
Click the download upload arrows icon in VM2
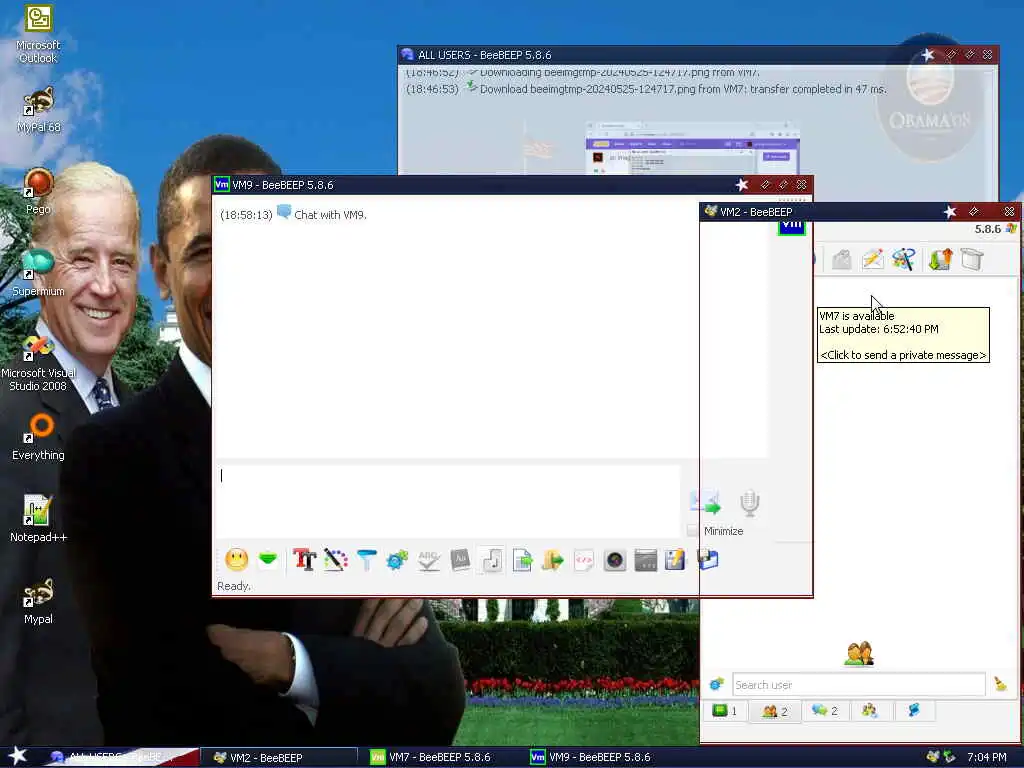(940, 259)
